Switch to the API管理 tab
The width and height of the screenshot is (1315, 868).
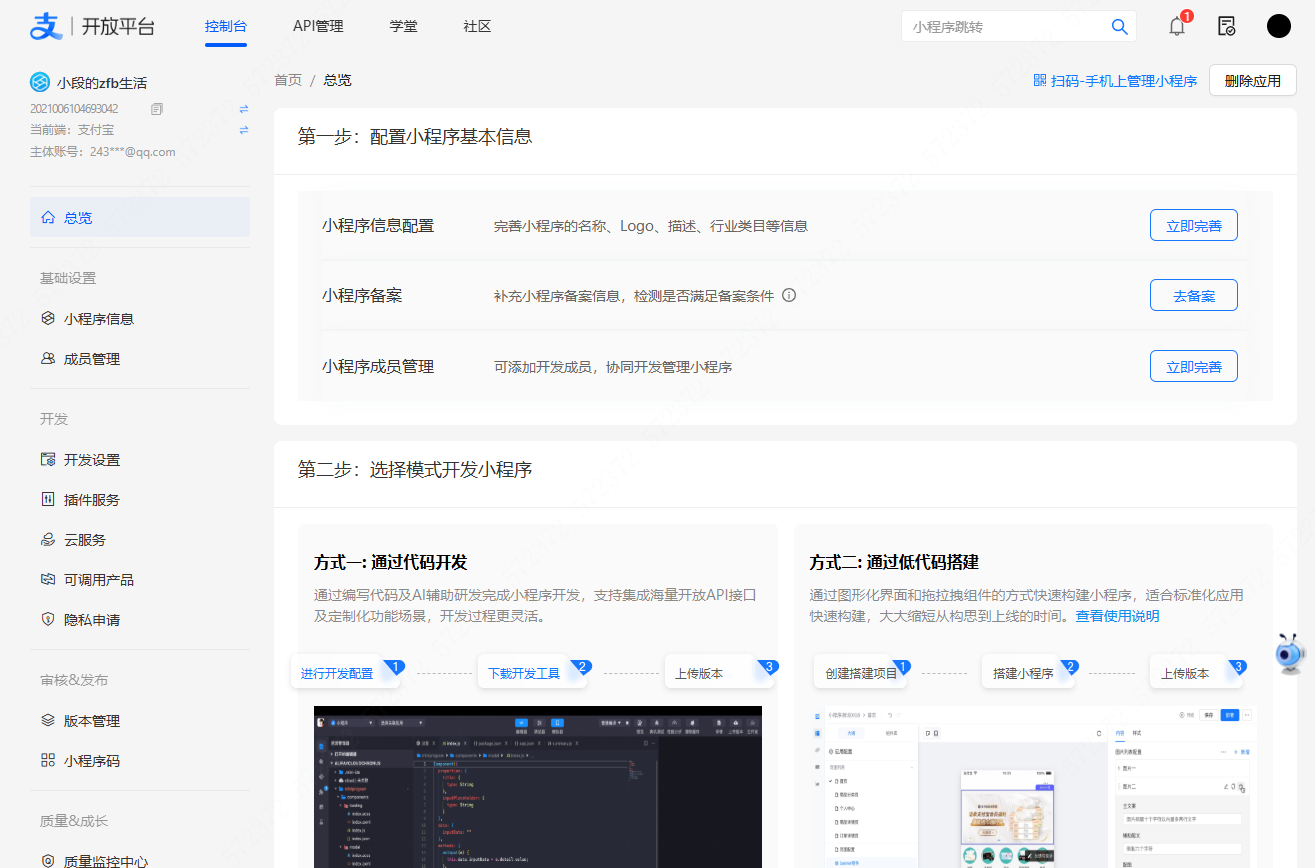(x=318, y=27)
